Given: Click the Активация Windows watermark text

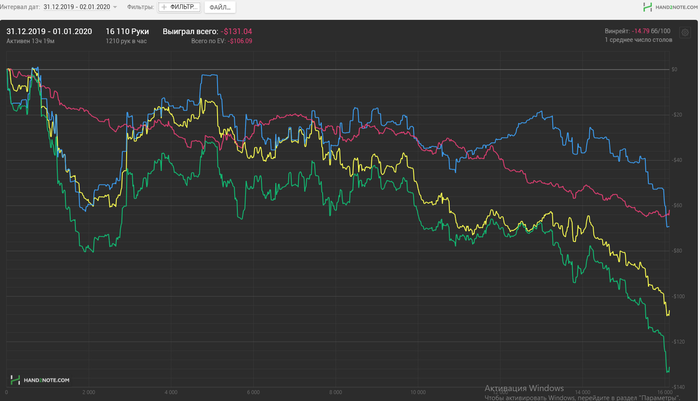Looking at the screenshot, I should coord(524,388).
